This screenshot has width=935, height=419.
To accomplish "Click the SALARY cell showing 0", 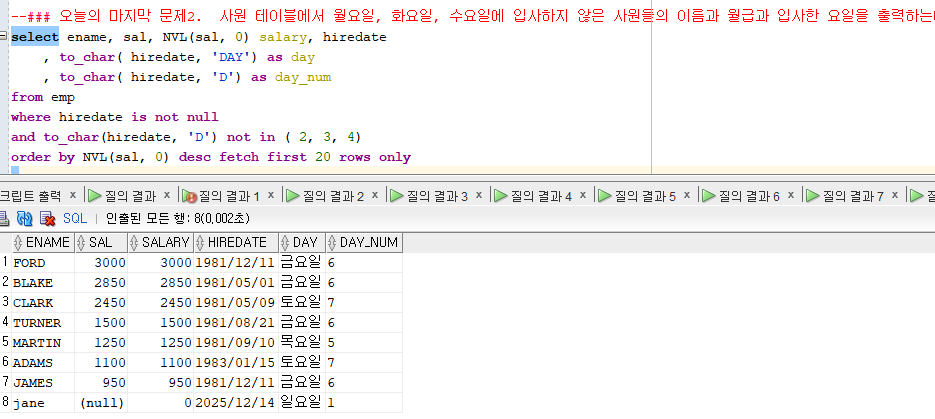I will (x=160, y=403).
